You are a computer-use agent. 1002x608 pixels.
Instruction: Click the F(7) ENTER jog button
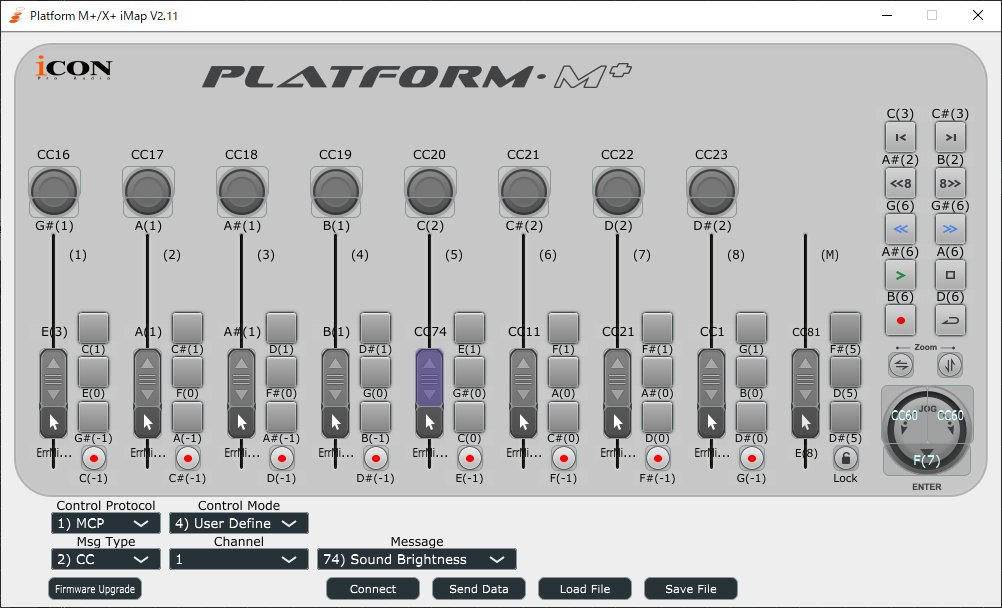(x=927, y=460)
